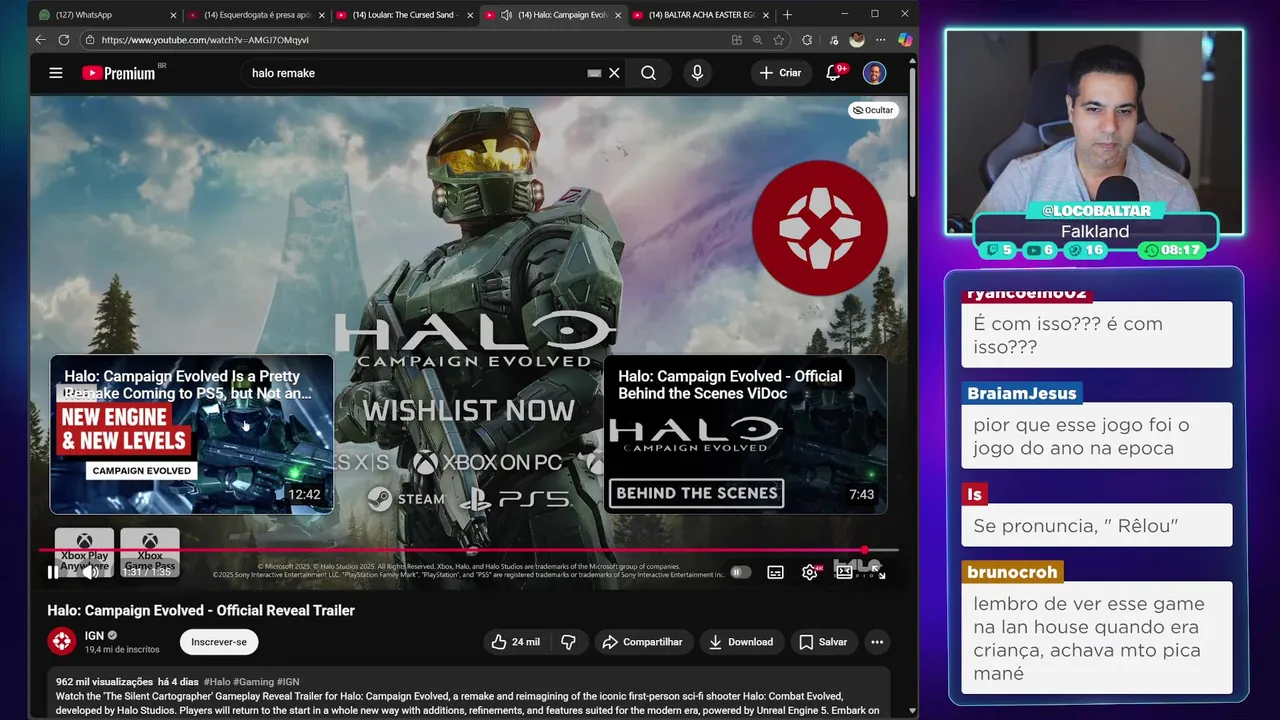Toggle subtitles/closed captions
1280x720 pixels.
pyautogui.click(x=775, y=572)
